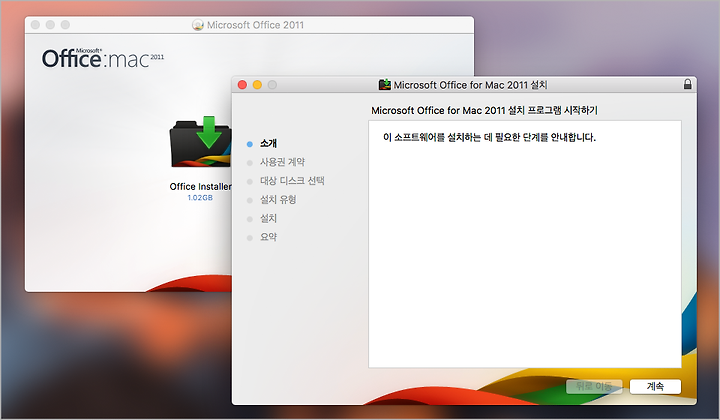The width and height of the screenshot is (720, 420).
Task: Click the installer heading 설치 프로그램 시작하기
Action: click(x=484, y=111)
